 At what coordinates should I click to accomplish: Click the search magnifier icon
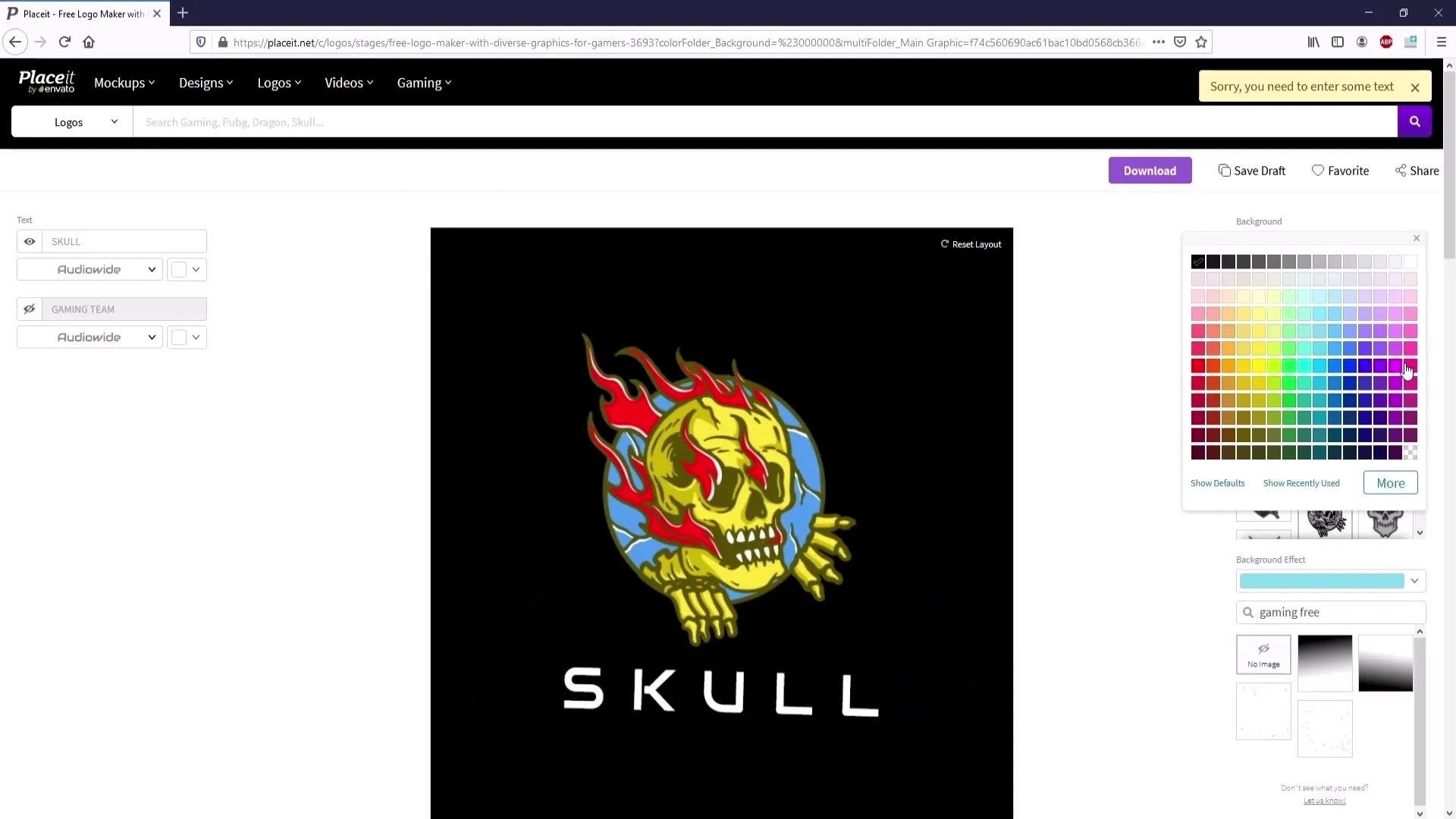(1416, 122)
